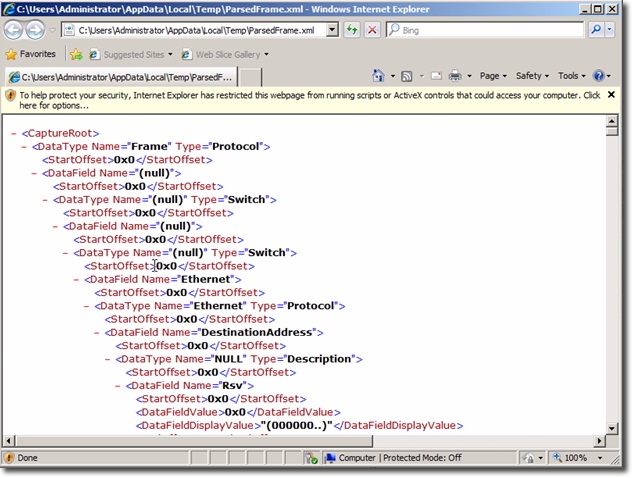Expand the Print dropdown arrow
633x478 pixels.
pos(469,76)
